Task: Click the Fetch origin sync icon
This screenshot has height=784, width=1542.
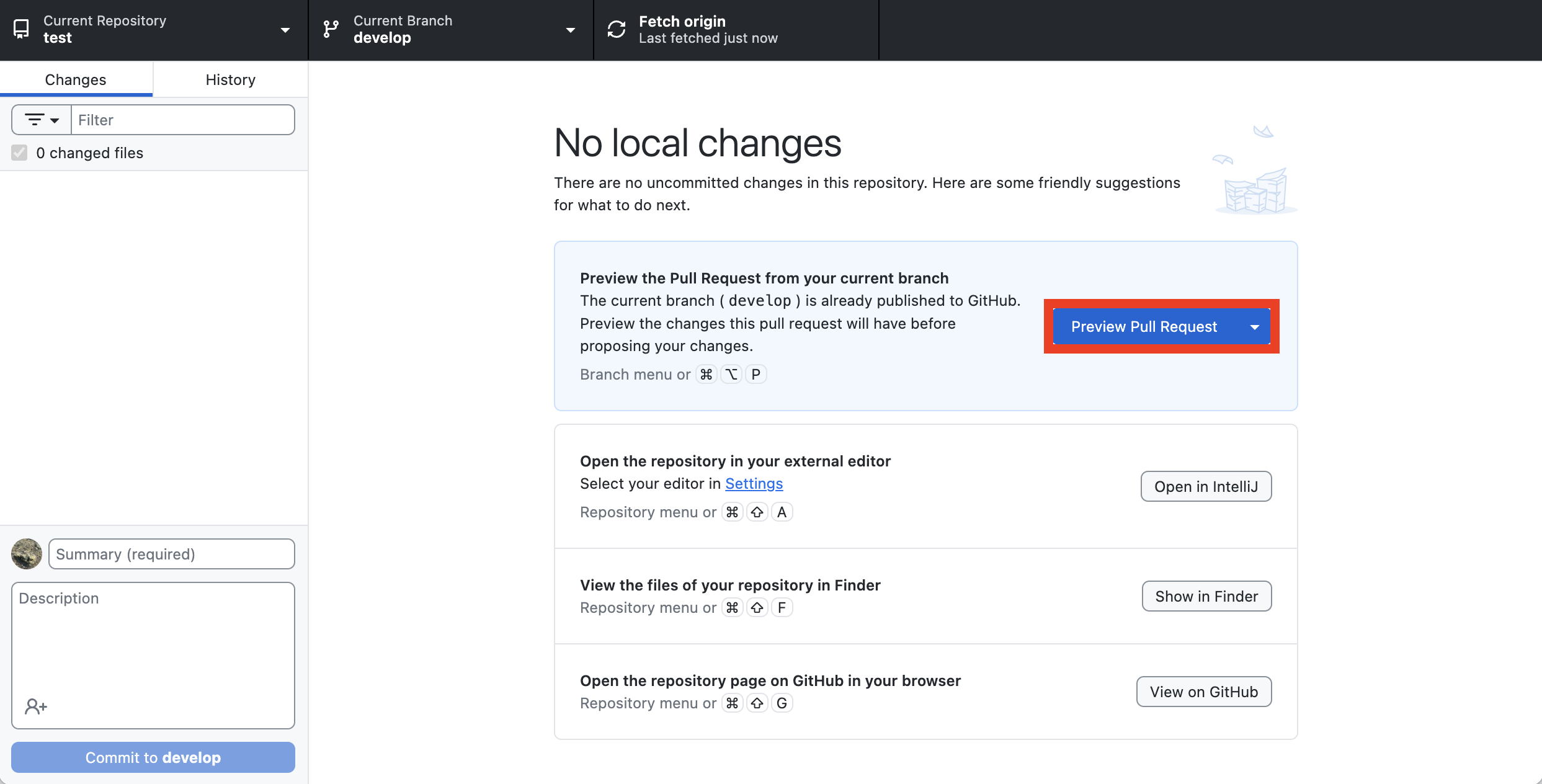Action: (616, 29)
